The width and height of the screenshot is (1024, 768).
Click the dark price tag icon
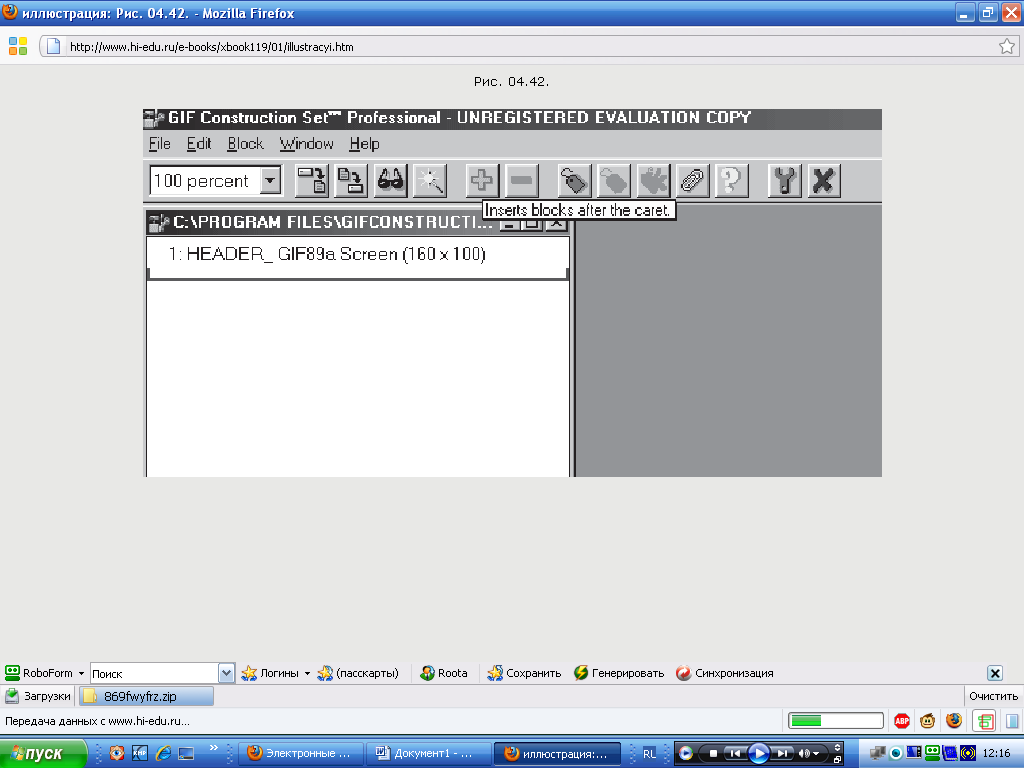click(574, 180)
